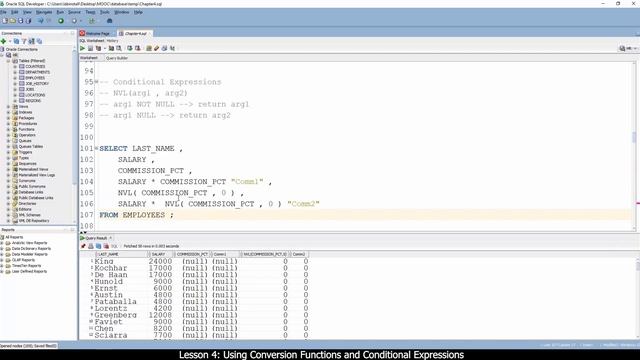Click the Open file folder icon
This screenshot has height=360, width=640.
tap(13, 21)
